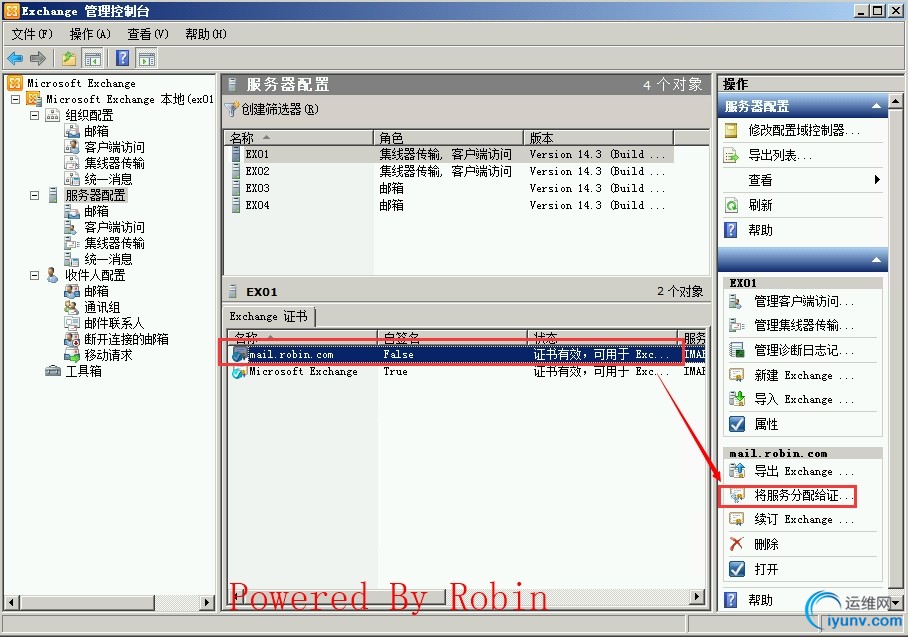
Task: Click the certificate list right scroll arrow
Action: 697,596
